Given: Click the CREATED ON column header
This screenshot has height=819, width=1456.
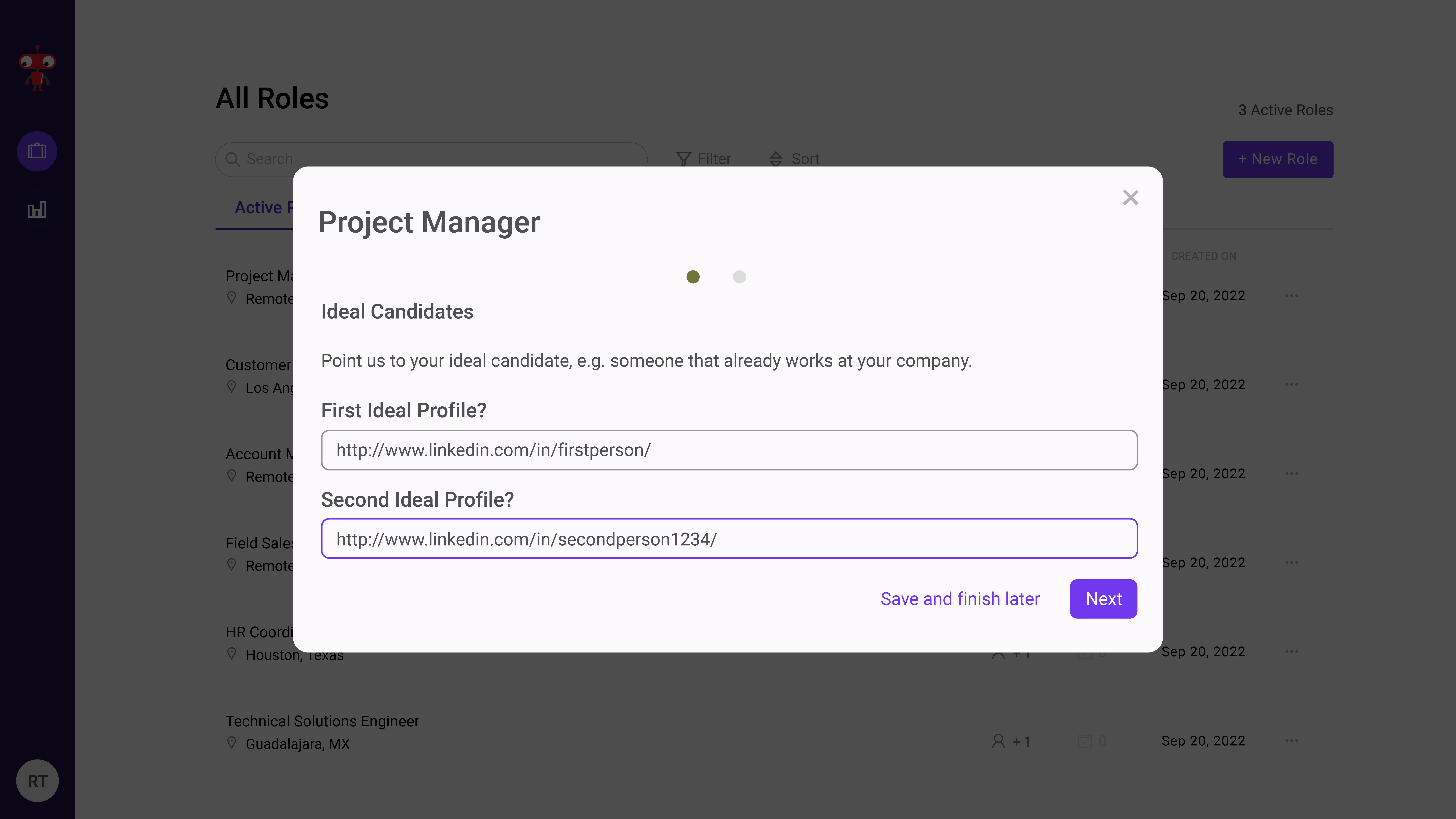Looking at the screenshot, I should [1203, 256].
